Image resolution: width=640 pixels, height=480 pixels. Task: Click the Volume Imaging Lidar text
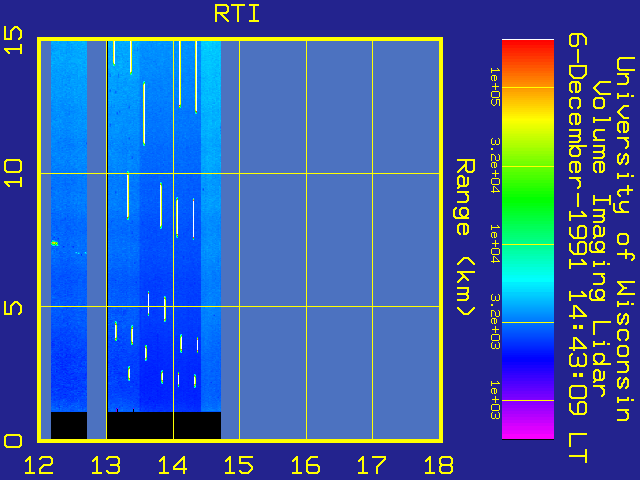(x=599, y=239)
